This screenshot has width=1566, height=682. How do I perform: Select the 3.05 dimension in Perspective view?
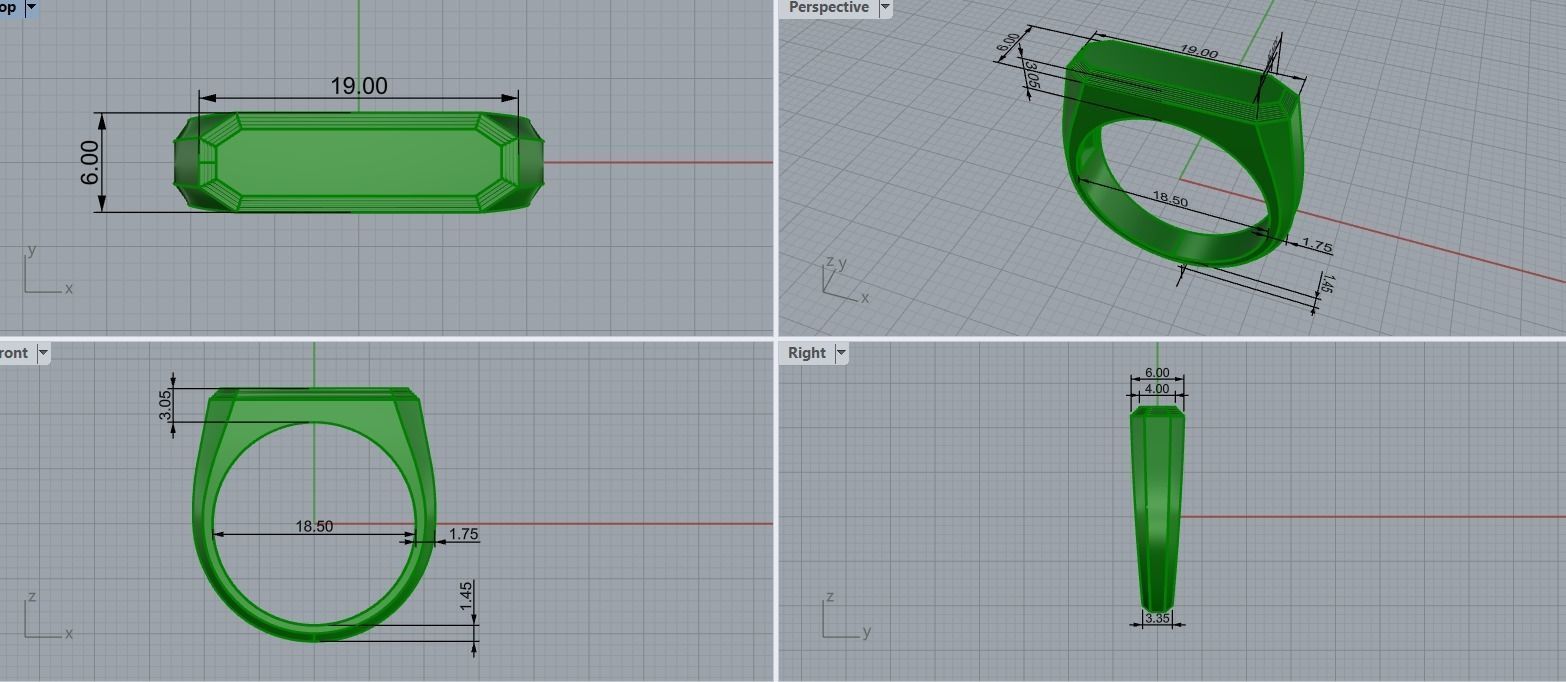(1033, 76)
